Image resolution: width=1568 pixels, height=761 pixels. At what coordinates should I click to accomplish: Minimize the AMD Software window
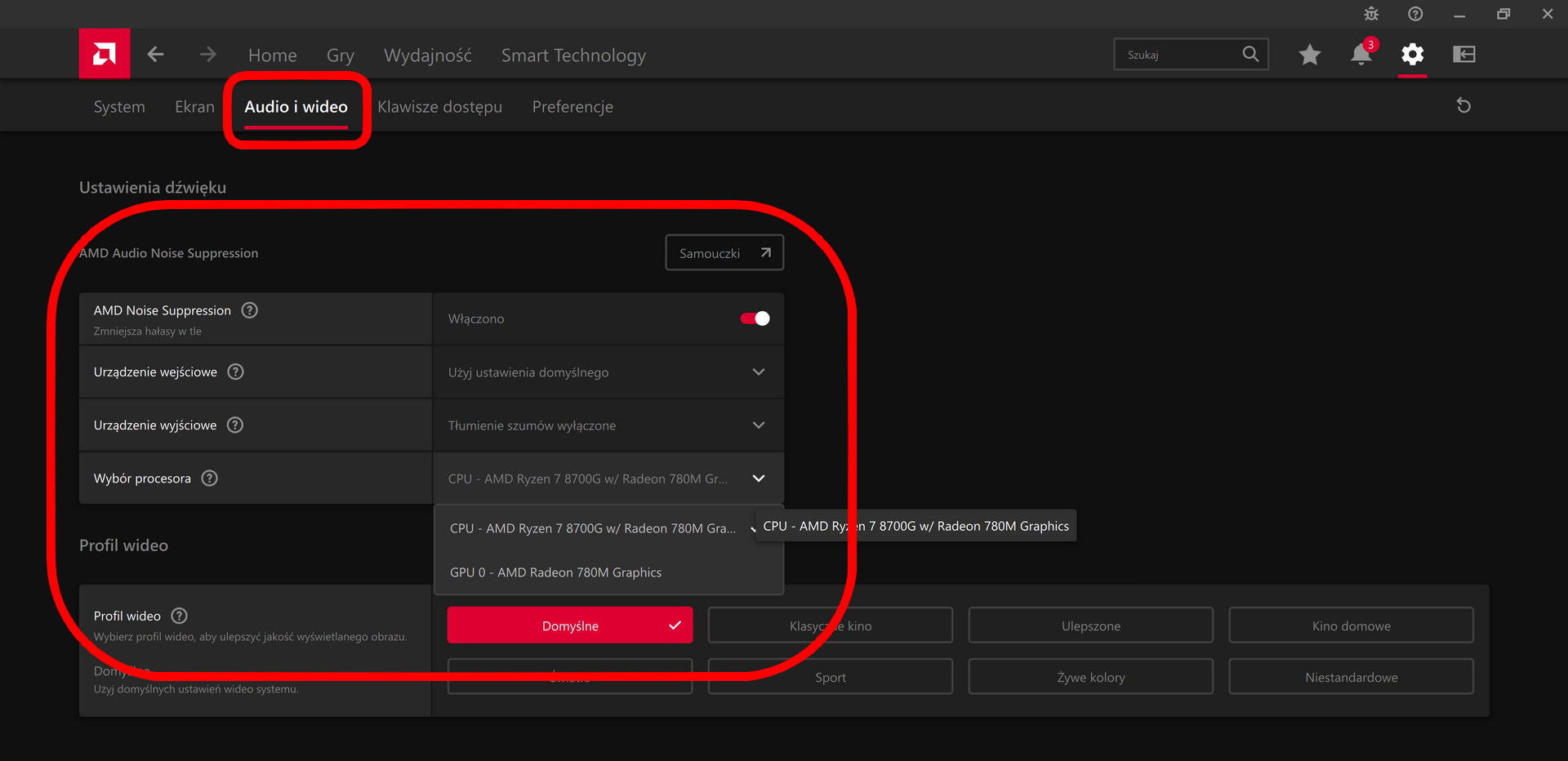click(1459, 14)
